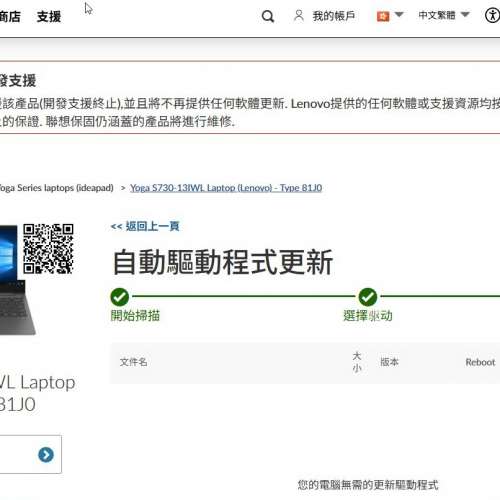
Task: Click the 您的電腦無需的更新驅動程式 message
Action: click(368, 485)
